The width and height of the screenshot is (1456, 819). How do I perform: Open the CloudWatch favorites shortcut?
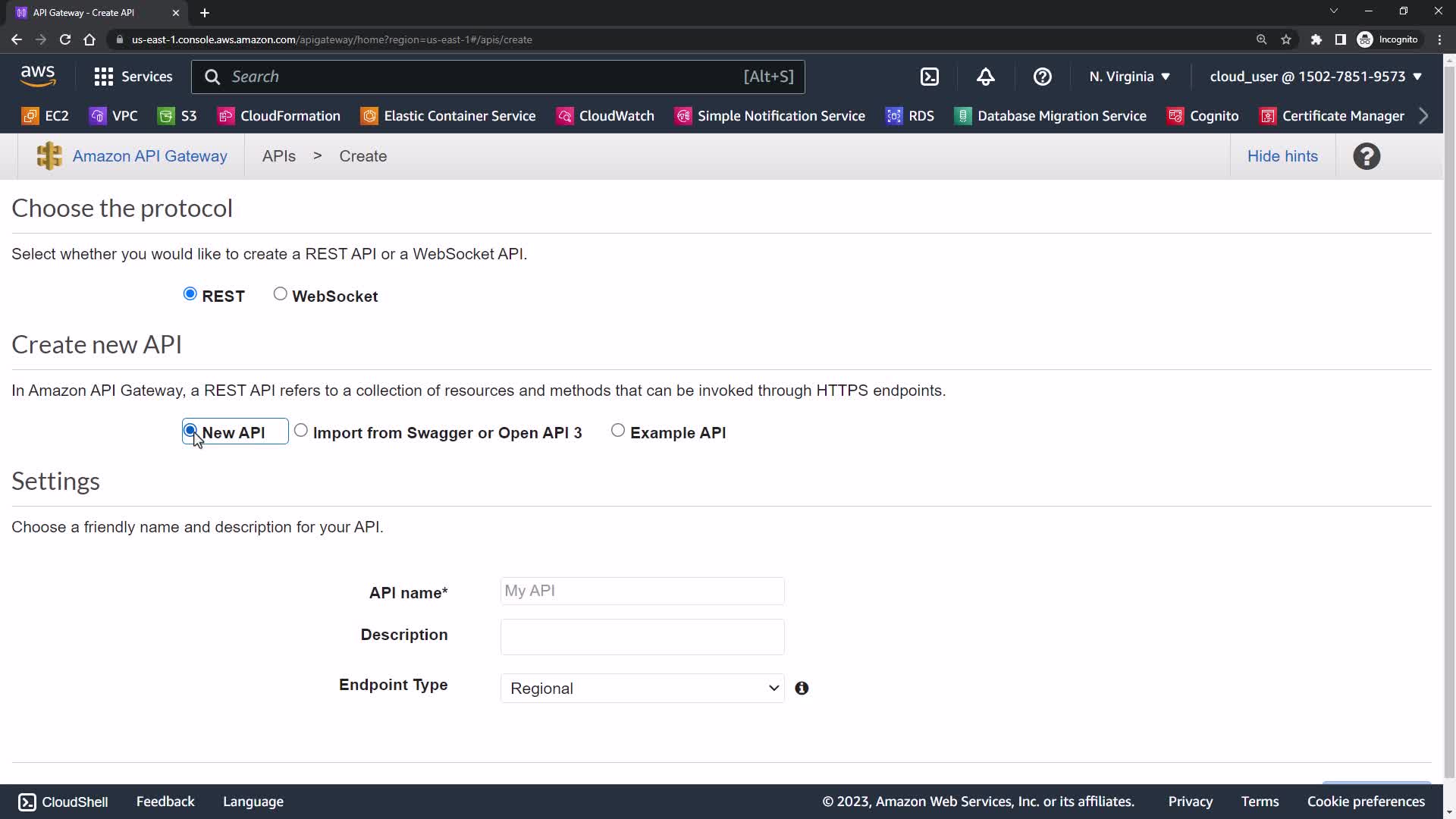pos(605,116)
